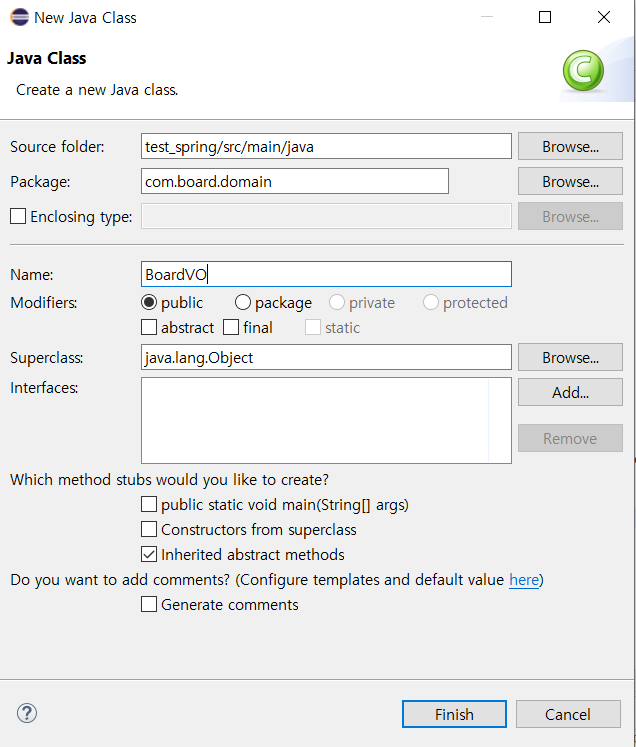Enable Generate comments checkbox

149,604
